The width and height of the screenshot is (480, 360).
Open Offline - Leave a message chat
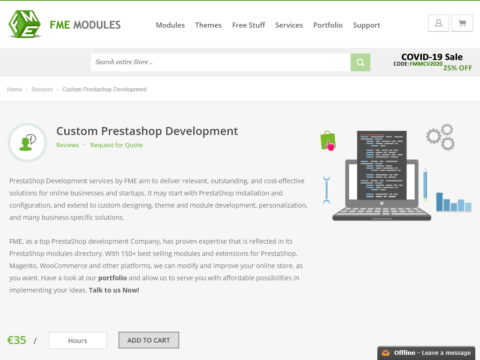pos(426,353)
